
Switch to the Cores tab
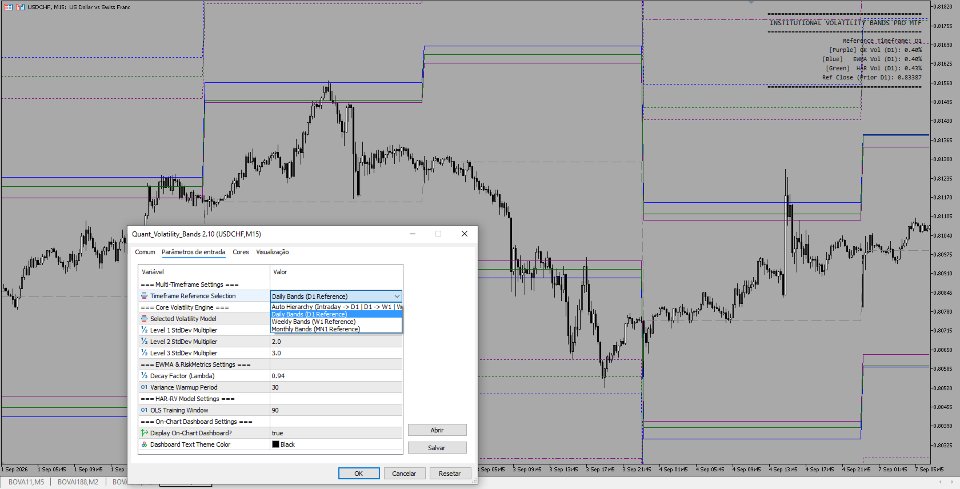[241, 252]
